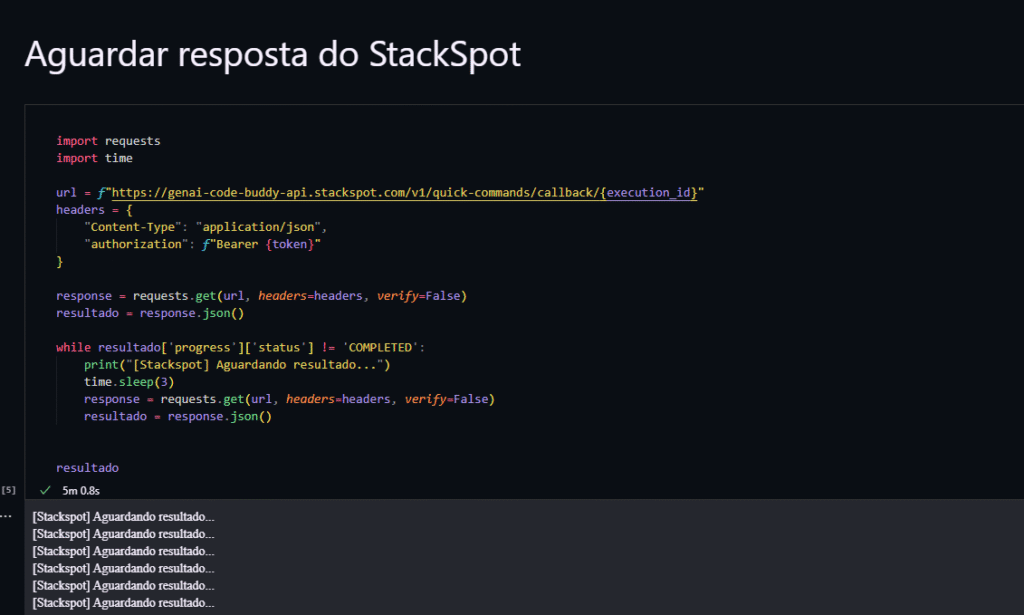Screen dimensions: 1024x615
Task: Click the requests.get line inside the while loop
Action: coord(289,399)
